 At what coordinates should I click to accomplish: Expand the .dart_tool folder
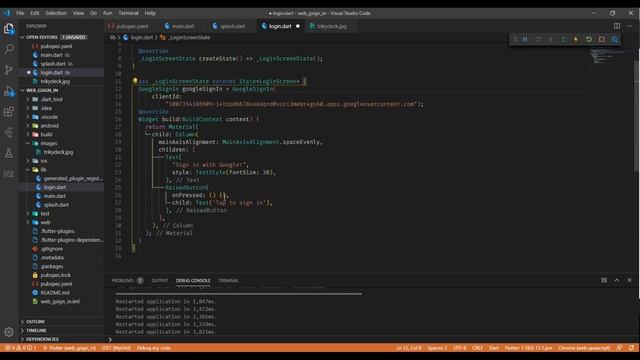(x=61, y=99)
